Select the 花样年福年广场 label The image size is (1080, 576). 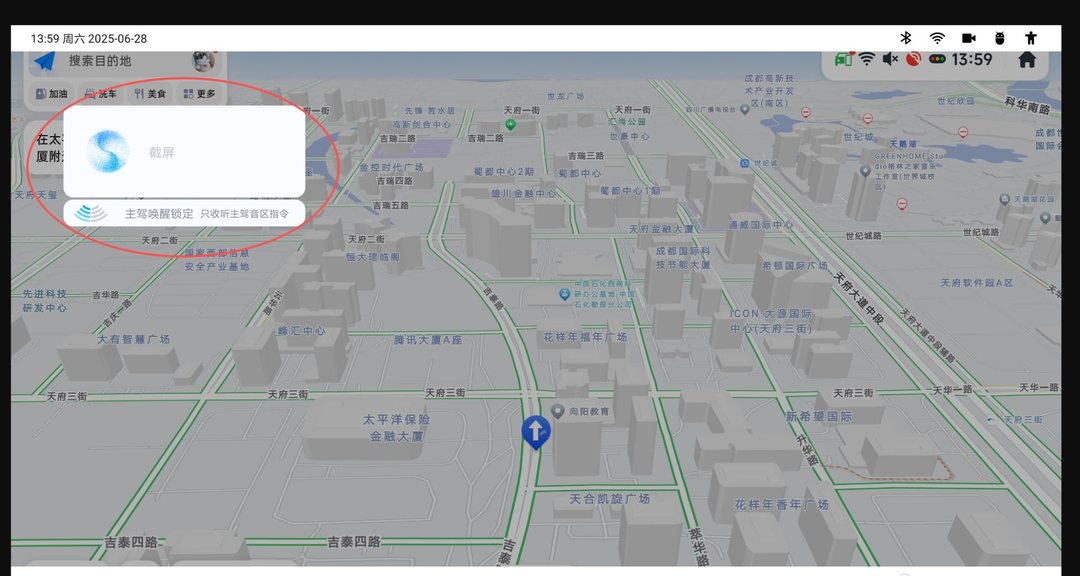pos(585,337)
